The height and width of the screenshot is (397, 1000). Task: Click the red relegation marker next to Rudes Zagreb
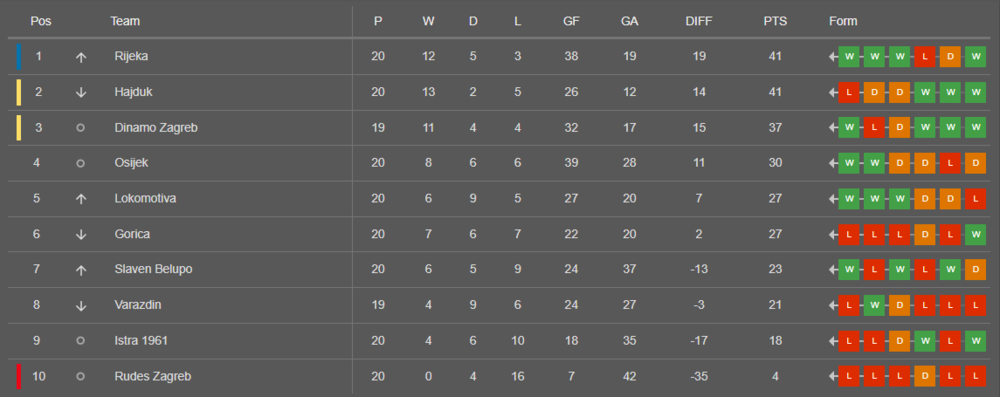pos(19,377)
